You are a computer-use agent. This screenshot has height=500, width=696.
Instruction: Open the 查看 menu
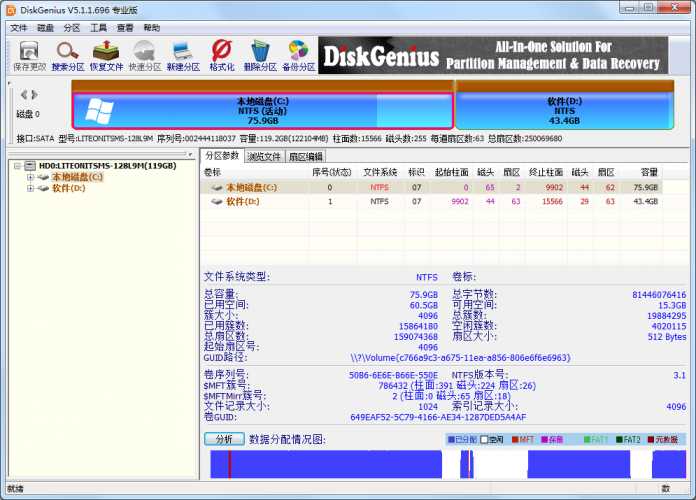(125, 28)
